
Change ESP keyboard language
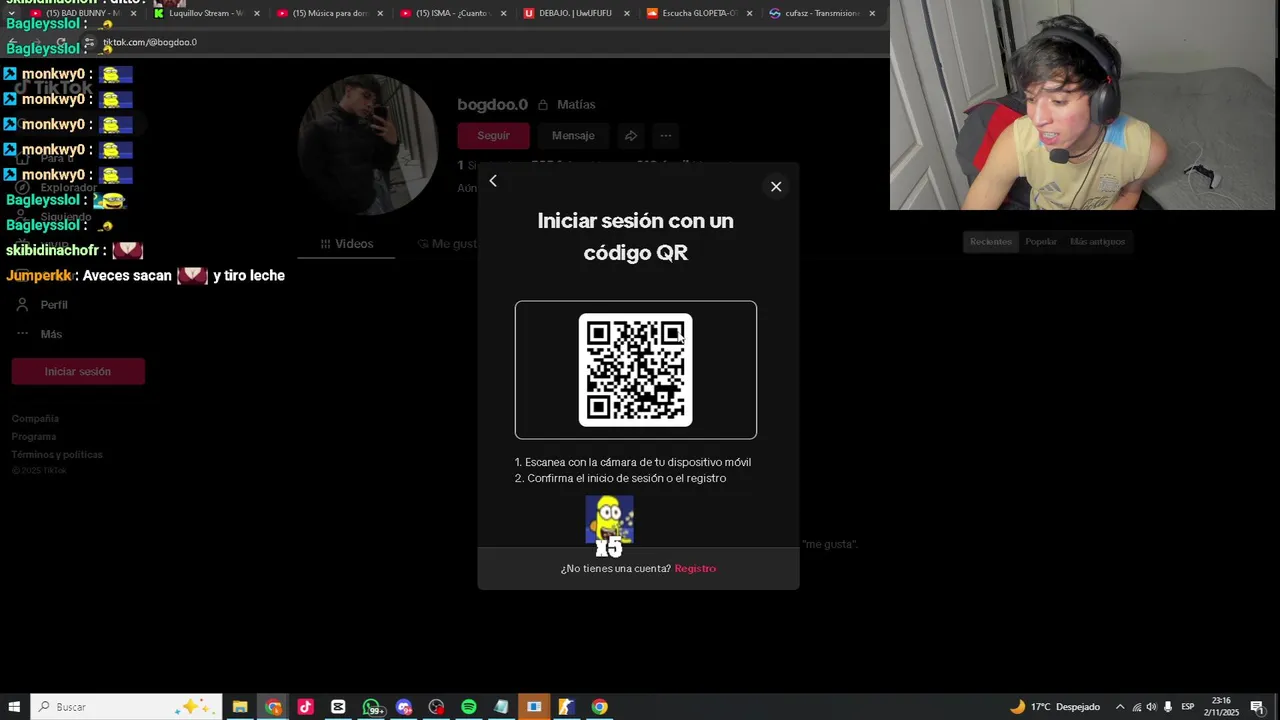(x=1188, y=707)
